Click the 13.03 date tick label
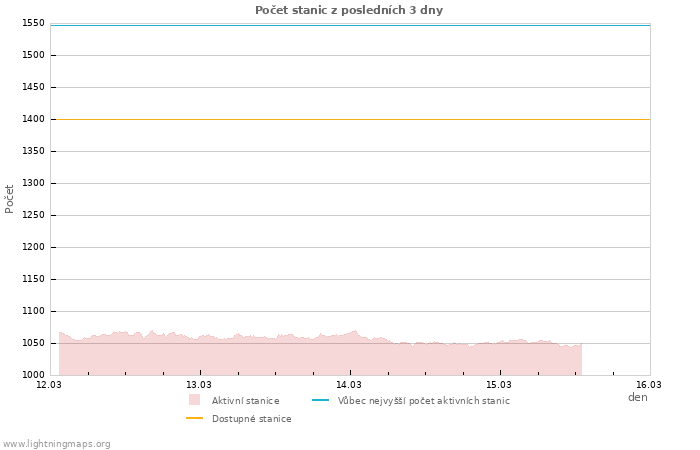The height and width of the screenshot is (450, 700). pyautogui.click(x=199, y=385)
